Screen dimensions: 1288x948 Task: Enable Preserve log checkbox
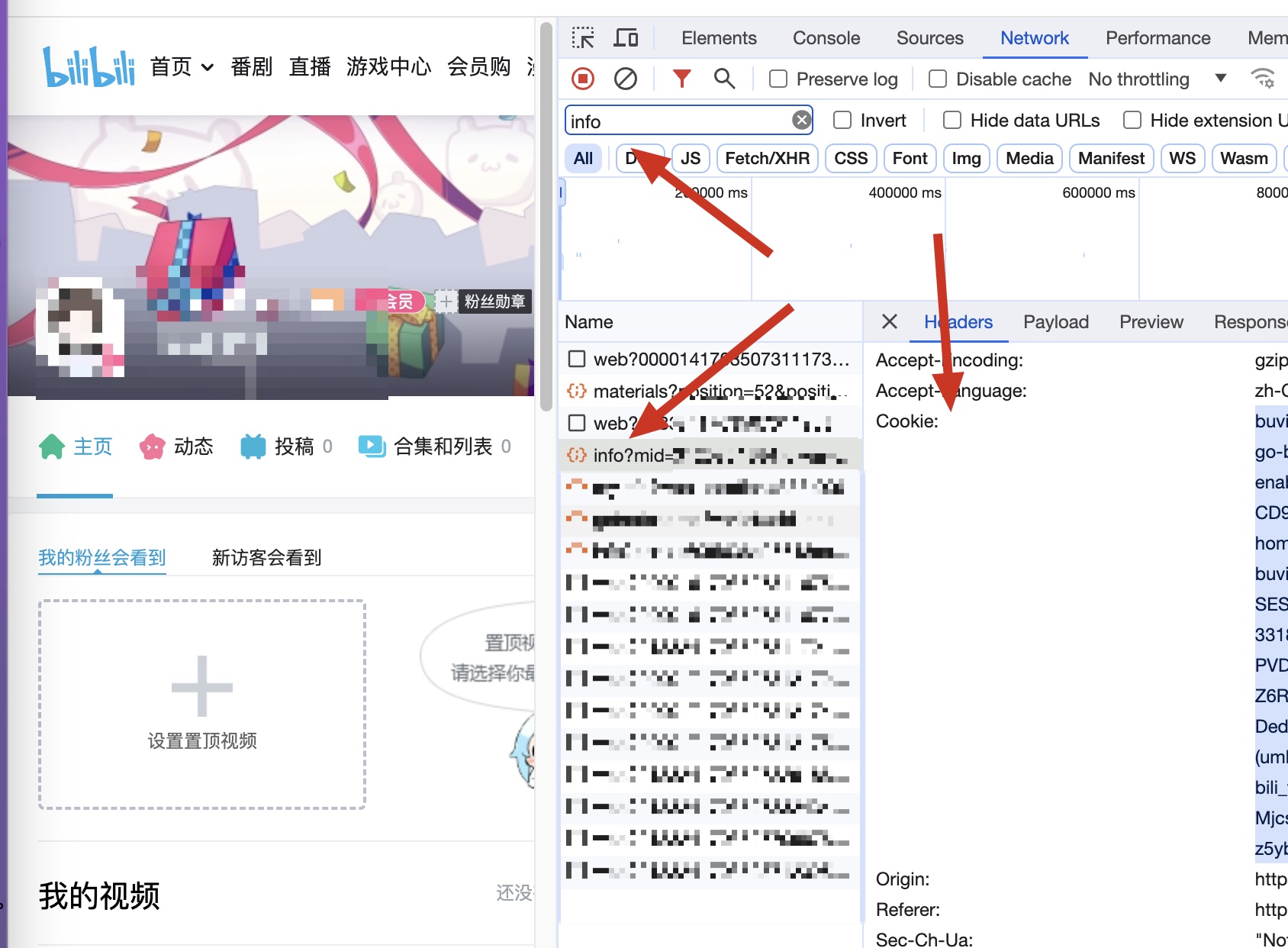[x=778, y=79]
